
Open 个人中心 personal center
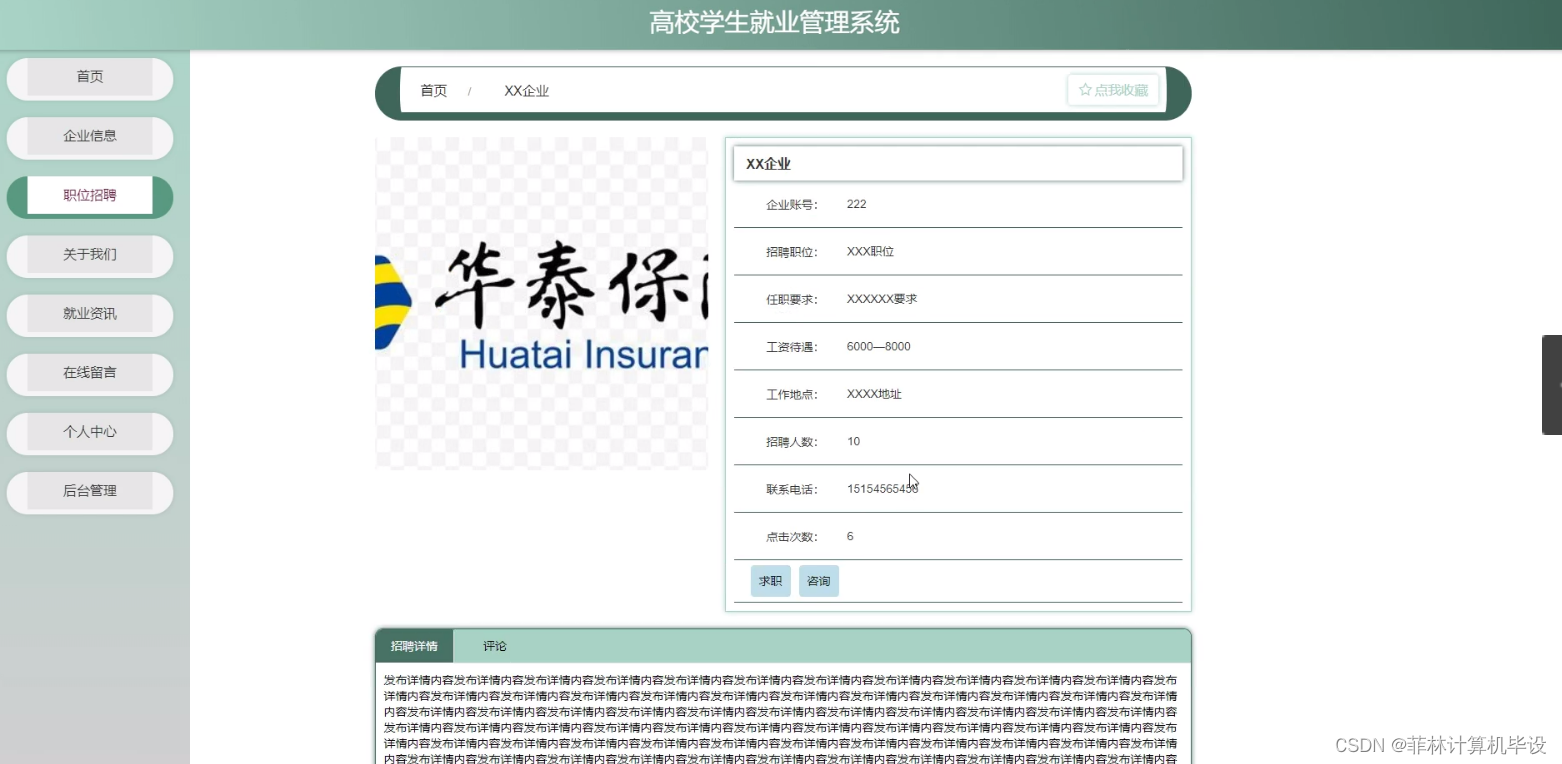tap(89, 432)
